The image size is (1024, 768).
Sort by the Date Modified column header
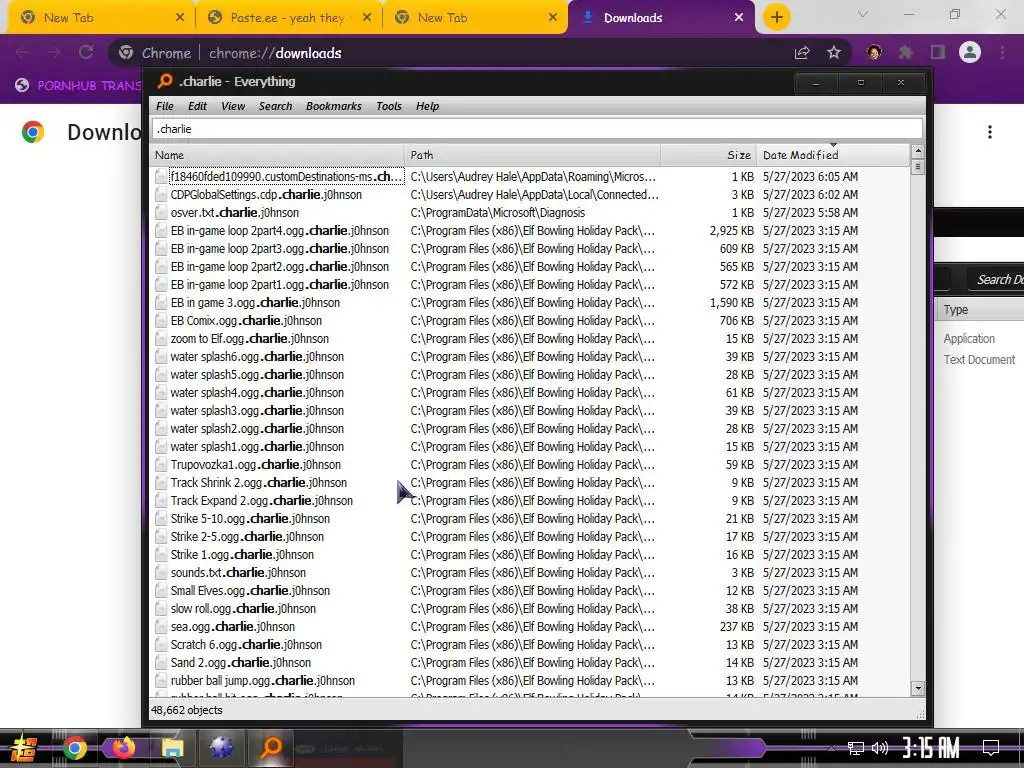(x=833, y=155)
